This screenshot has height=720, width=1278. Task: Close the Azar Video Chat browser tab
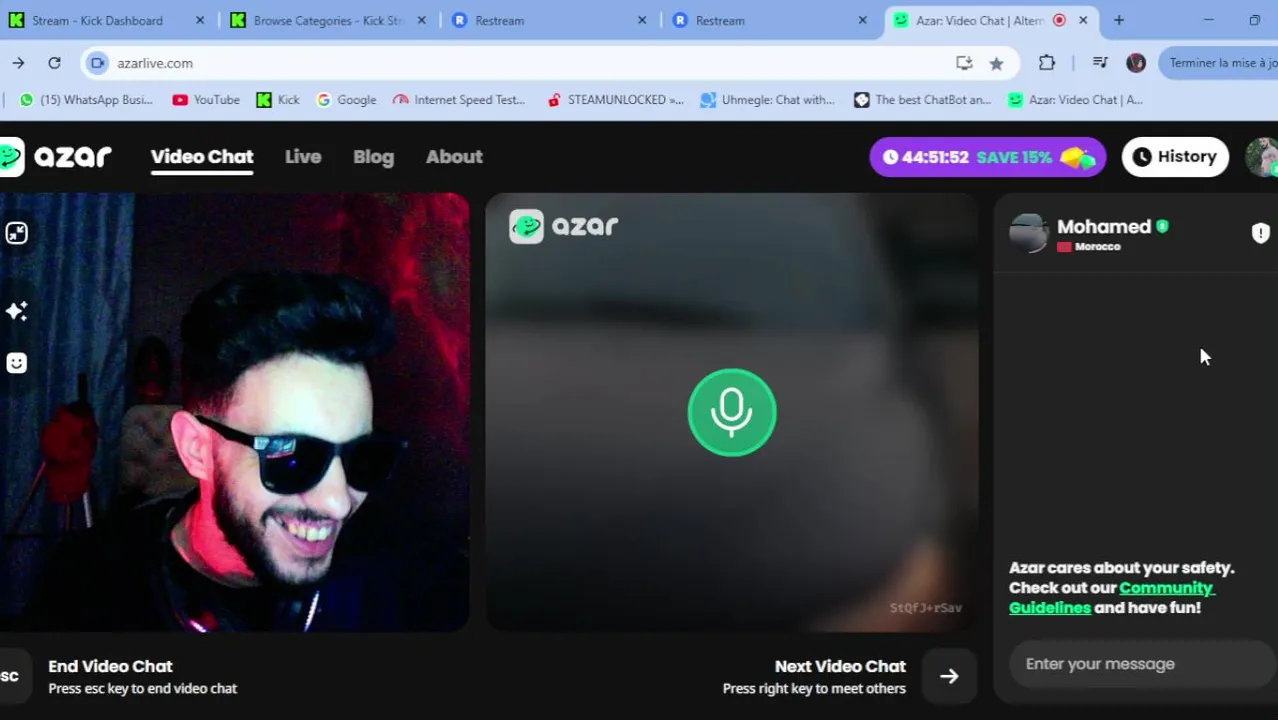[1083, 20]
